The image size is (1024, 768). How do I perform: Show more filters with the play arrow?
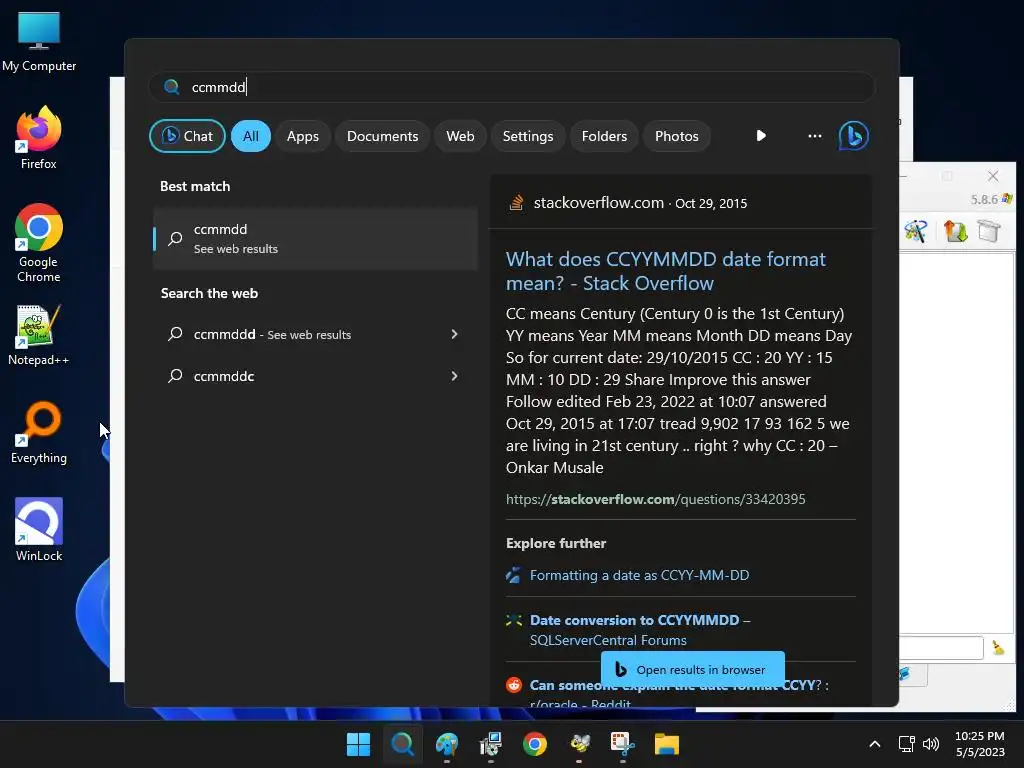pos(761,136)
